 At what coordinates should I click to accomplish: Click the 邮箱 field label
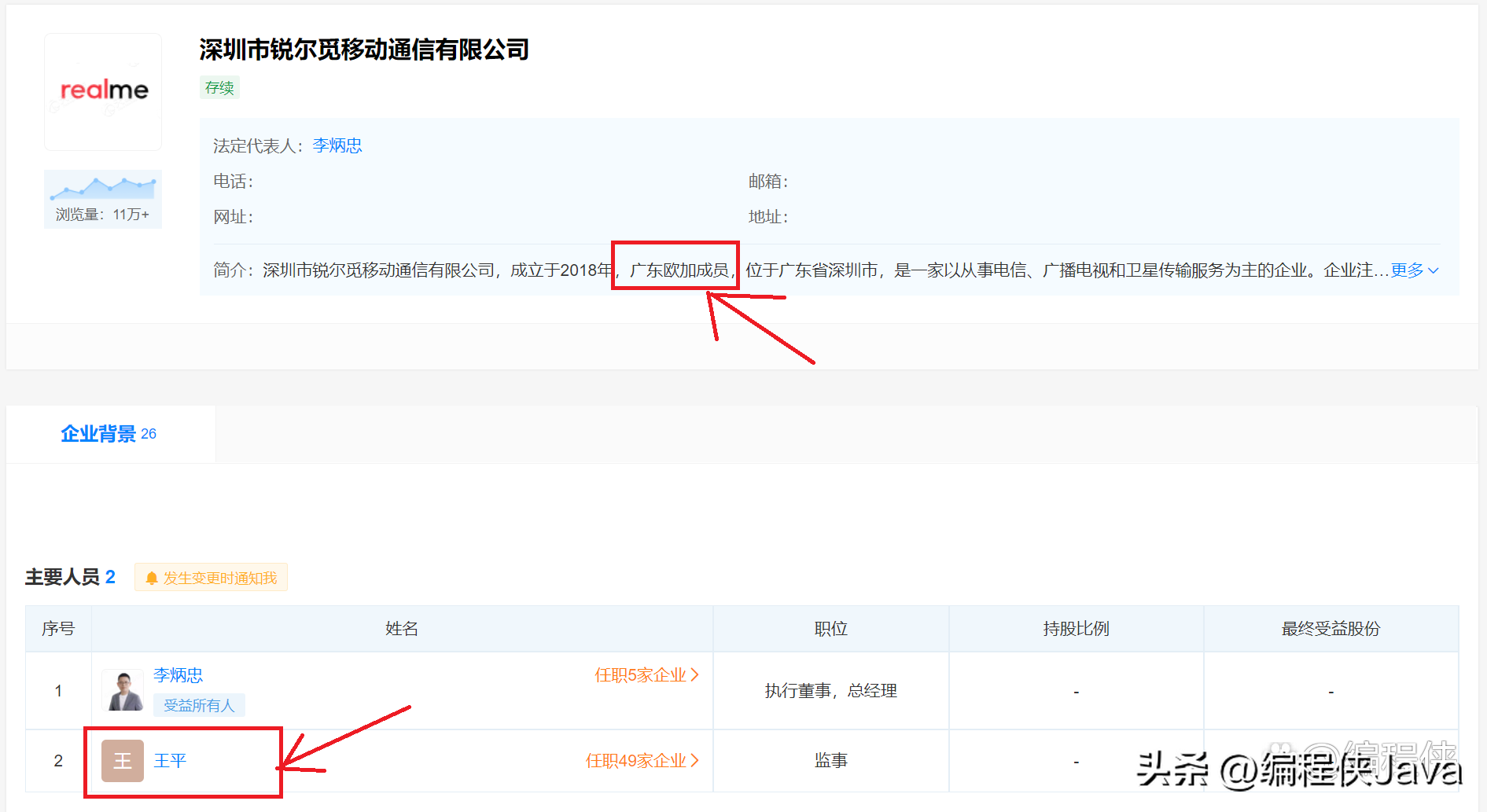tap(768, 182)
